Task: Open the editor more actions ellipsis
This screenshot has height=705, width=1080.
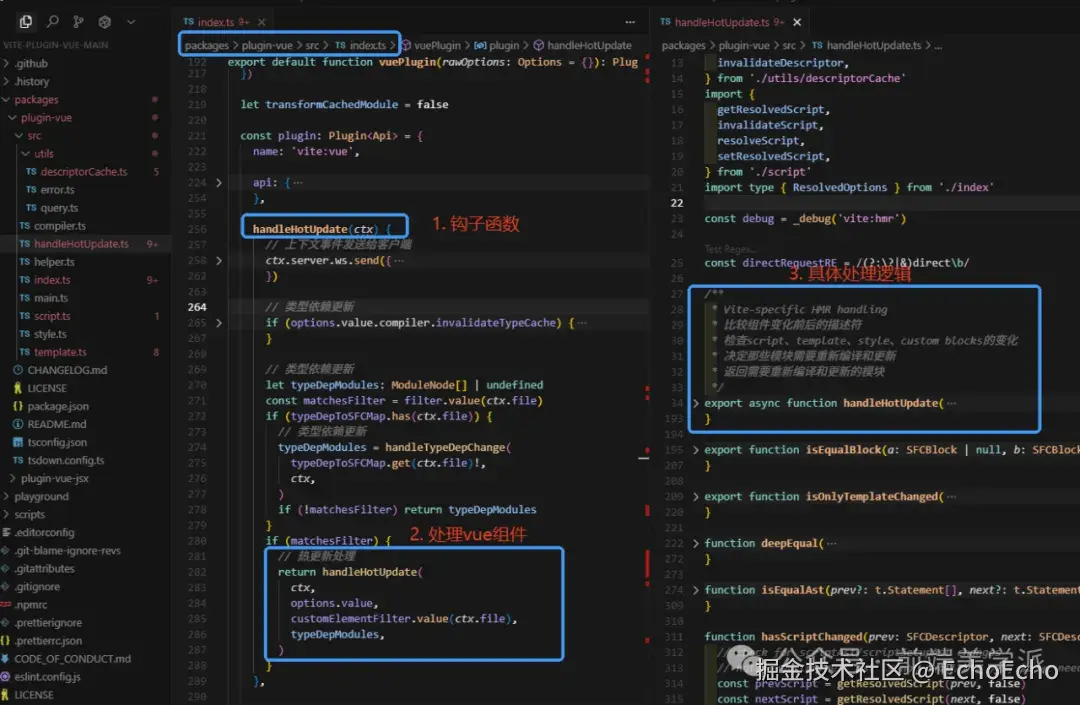Action: click(630, 22)
